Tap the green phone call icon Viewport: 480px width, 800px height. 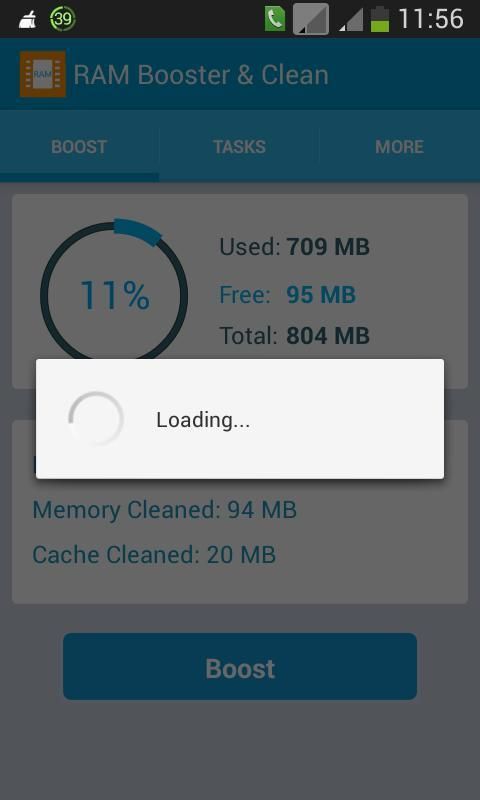(x=275, y=19)
